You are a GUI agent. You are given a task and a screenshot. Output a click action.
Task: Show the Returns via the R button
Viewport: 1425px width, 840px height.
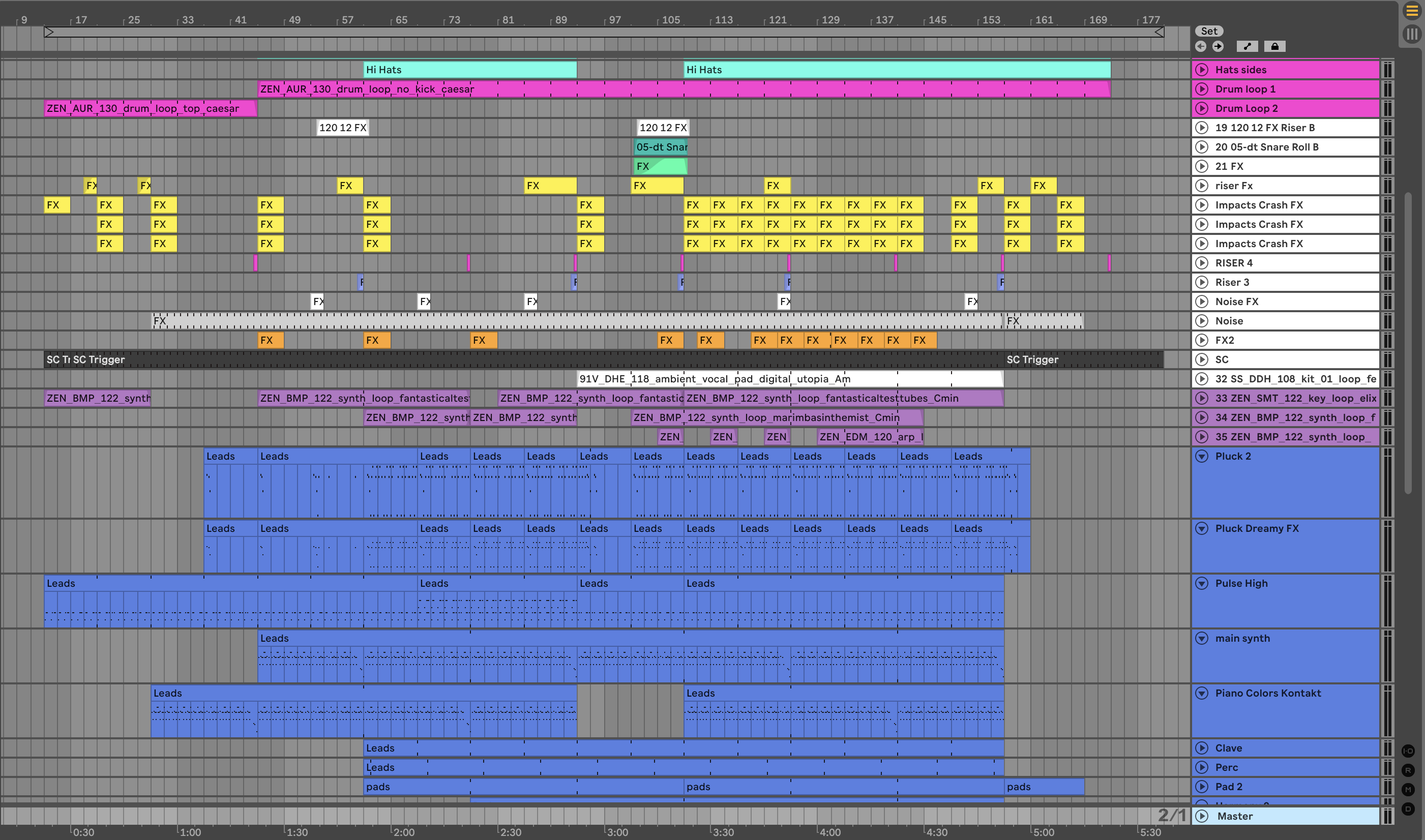[1408, 770]
